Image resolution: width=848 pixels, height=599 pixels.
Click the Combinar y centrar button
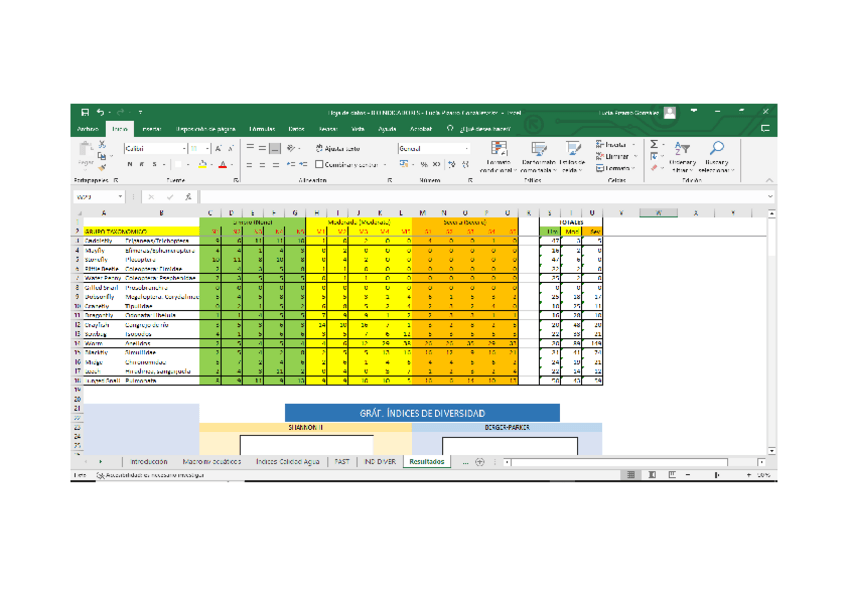click(347, 164)
